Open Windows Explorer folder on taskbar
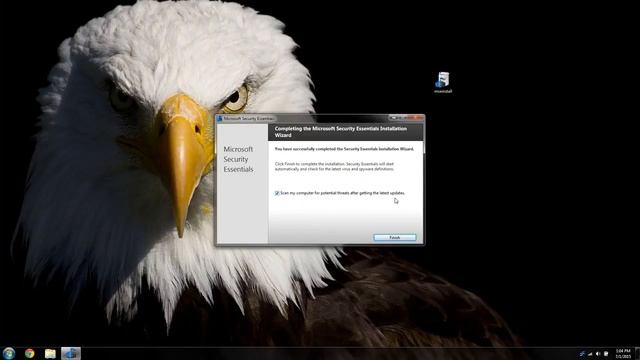The height and width of the screenshot is (360, 640). tap(50, 353)
